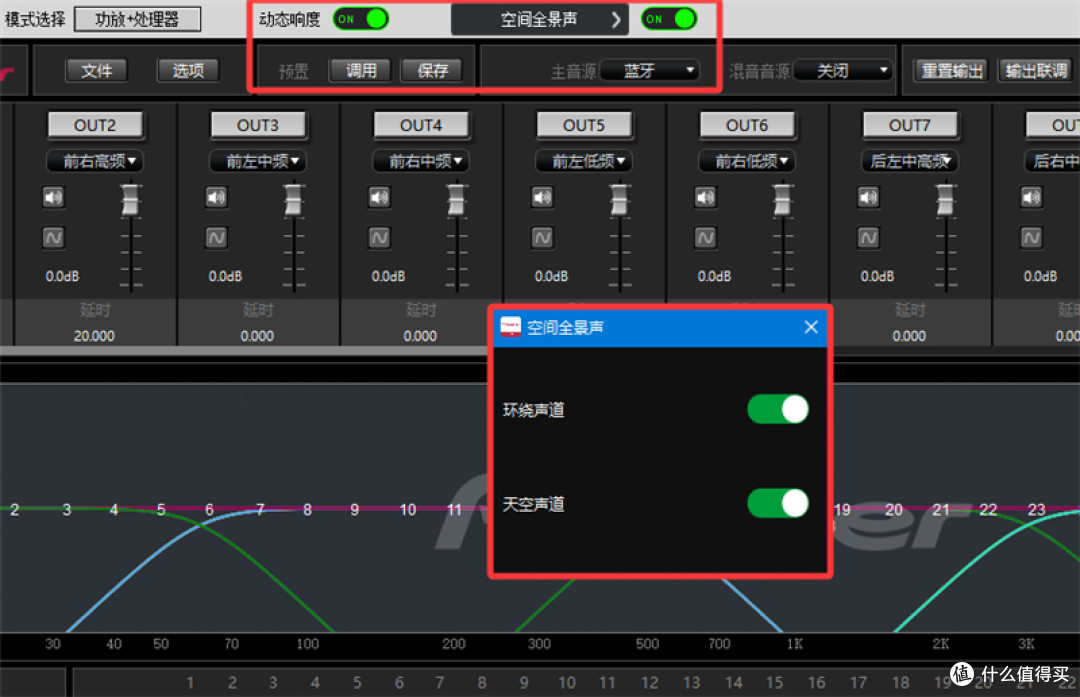Click the 功放+处理器 mode selector
The width and height of the screenshot is (1080, 697).
tap(137, 19)
